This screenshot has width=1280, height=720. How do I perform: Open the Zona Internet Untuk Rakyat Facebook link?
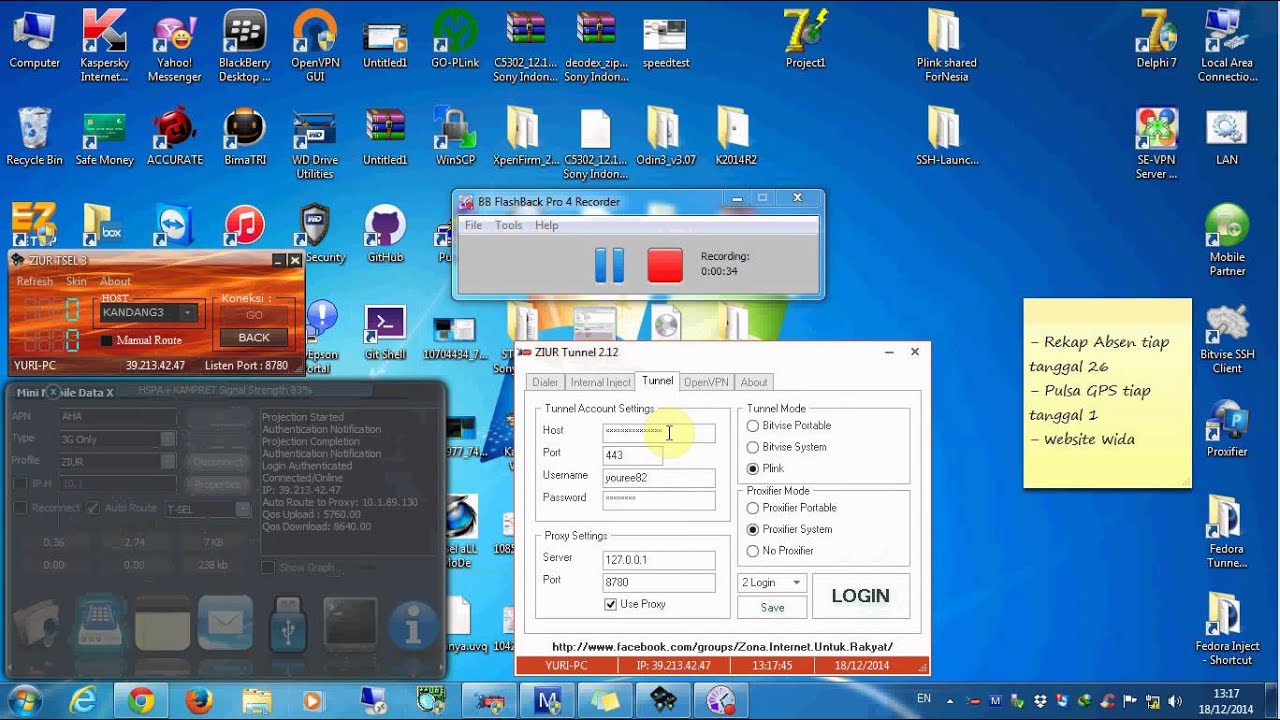(722, 646)
